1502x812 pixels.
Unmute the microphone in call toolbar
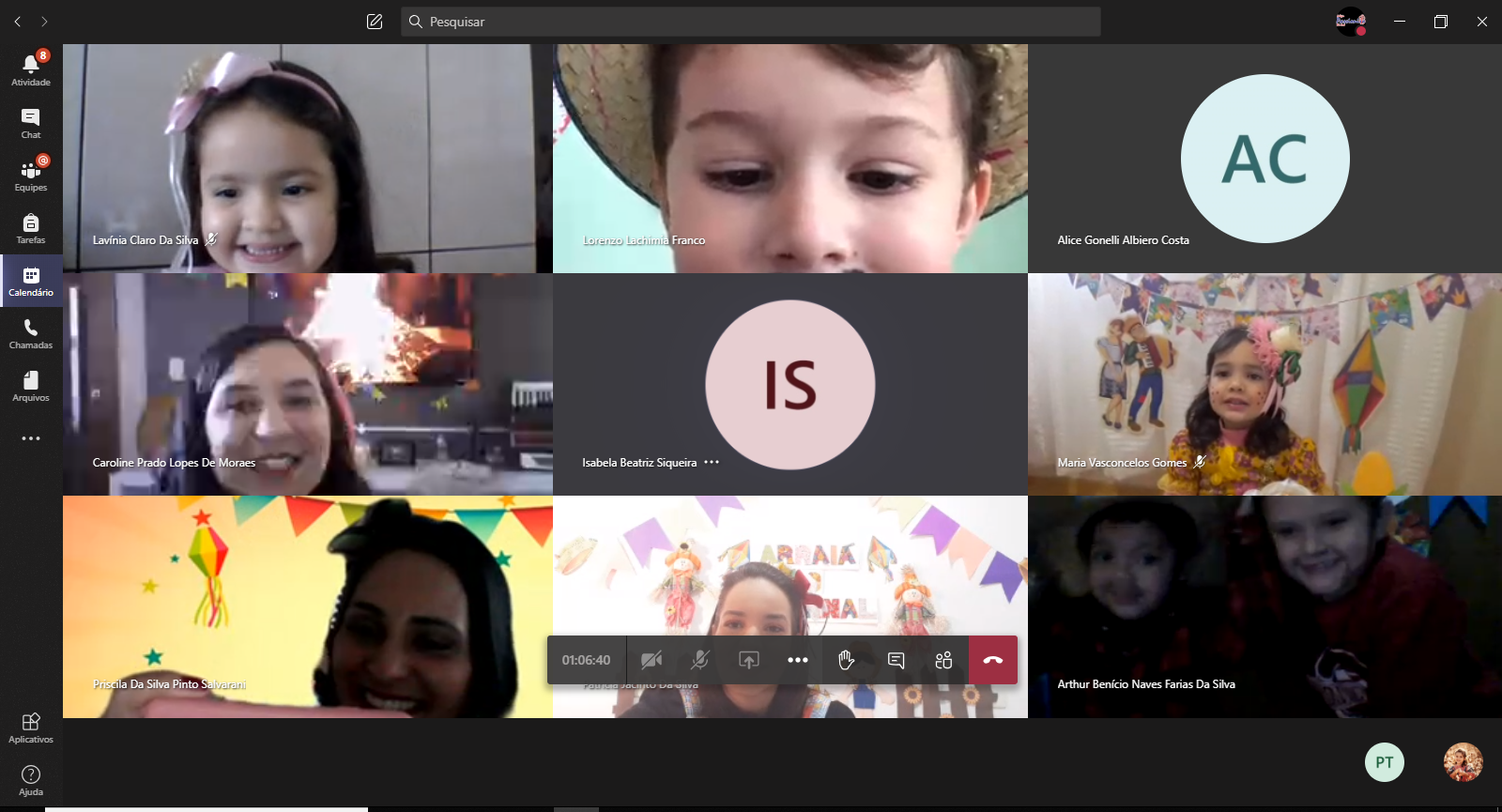click(x=700, y=660)
